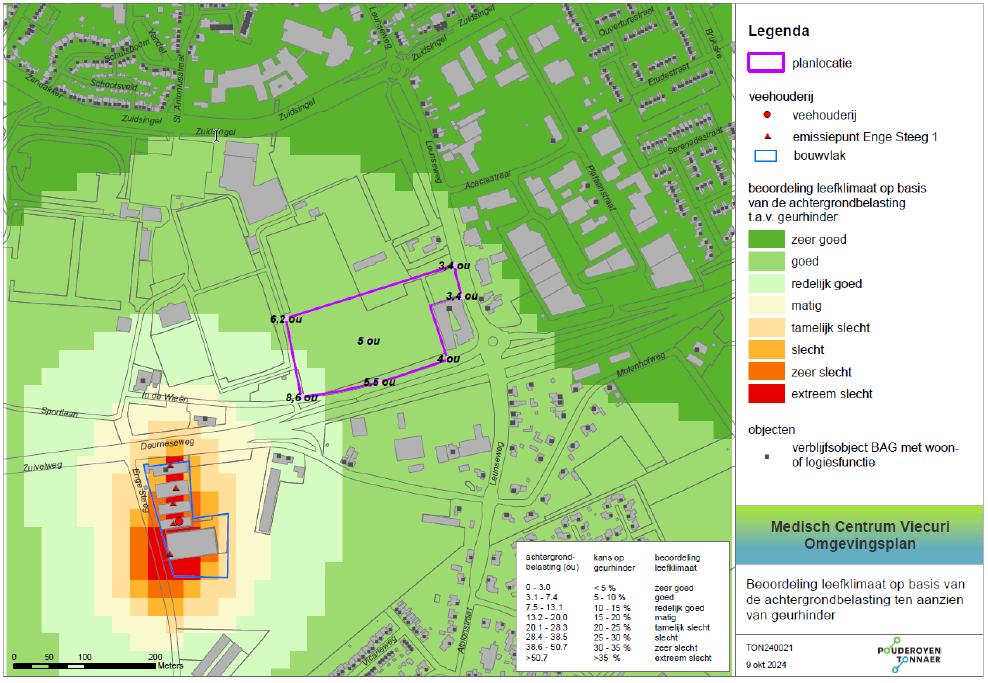
Task: Click the '8,6 ou' label on map
Action: 301,397
